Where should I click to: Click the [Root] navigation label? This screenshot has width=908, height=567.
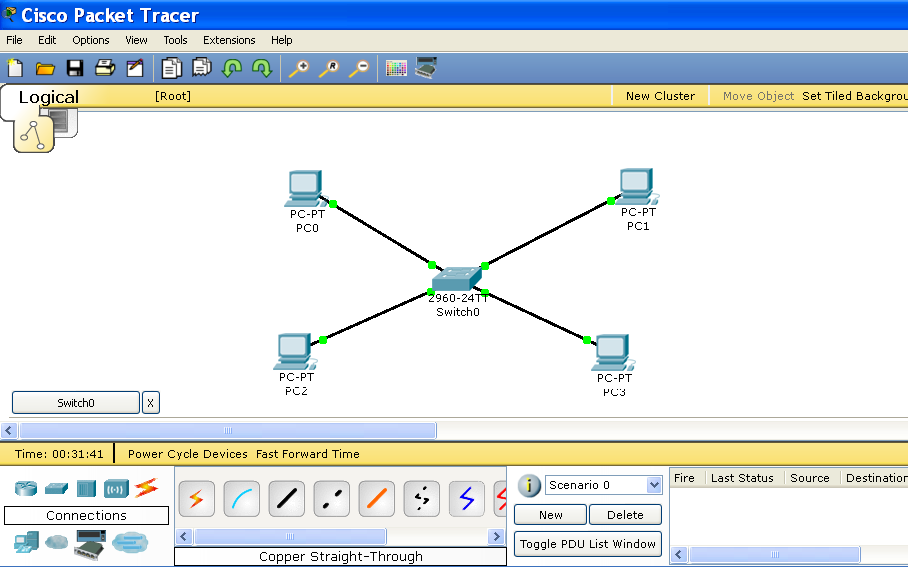point(173,96)
